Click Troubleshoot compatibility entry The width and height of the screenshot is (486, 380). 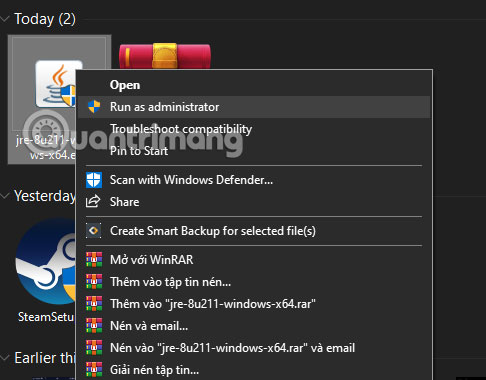(254, 129)
